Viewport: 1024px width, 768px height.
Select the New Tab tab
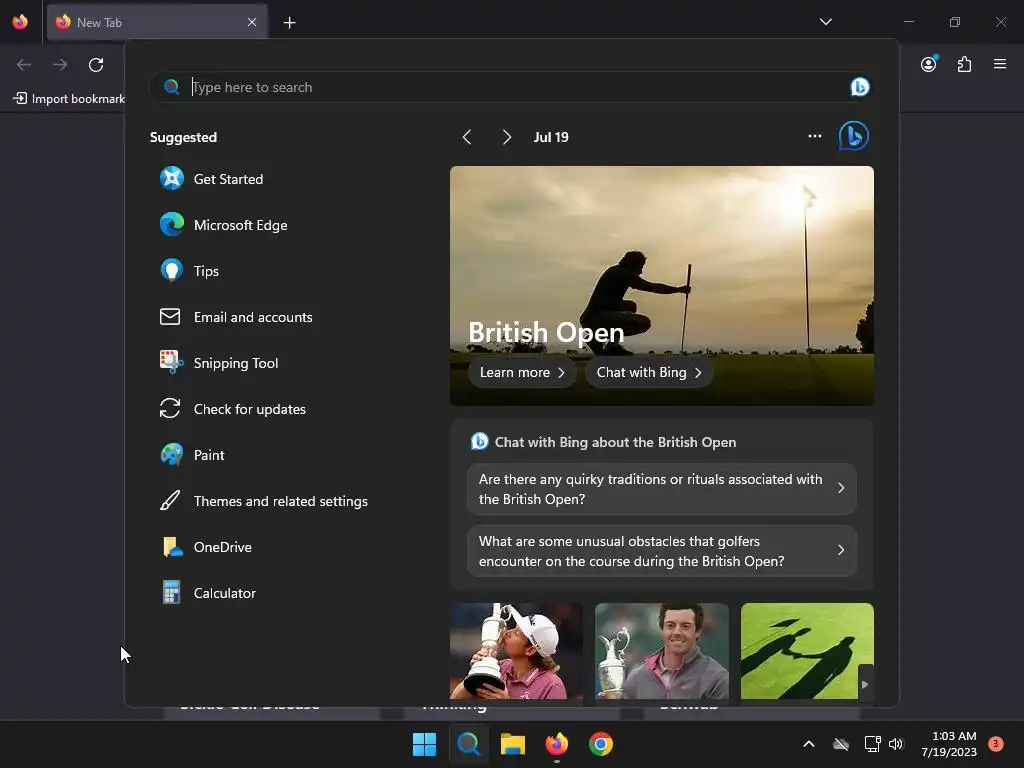pyautogui.click(x=157, y=22)
